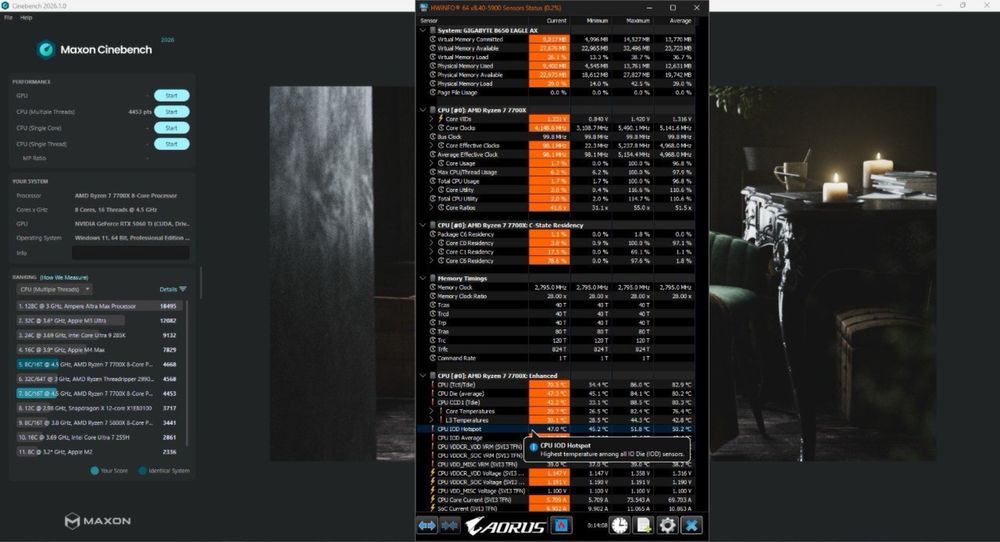Expand the Core VIDs row
The height and width of the screenshot is (542, 1000).
[432, 119]
